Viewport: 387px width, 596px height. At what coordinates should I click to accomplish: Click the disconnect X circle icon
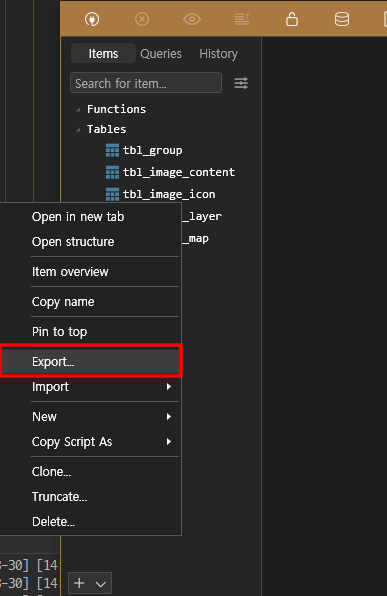(x=142, y=19)
